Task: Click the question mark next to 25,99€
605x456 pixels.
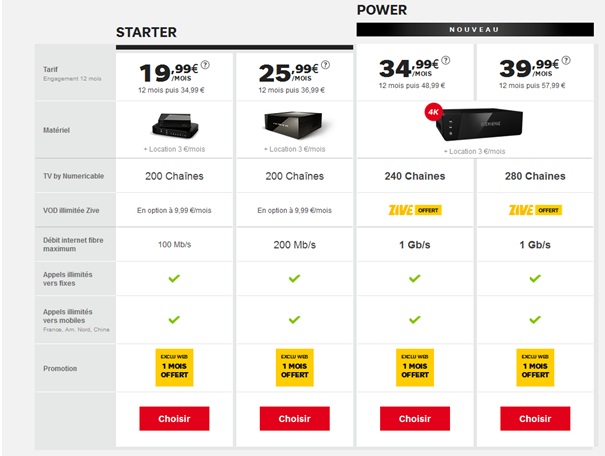Action: point(324,67)
